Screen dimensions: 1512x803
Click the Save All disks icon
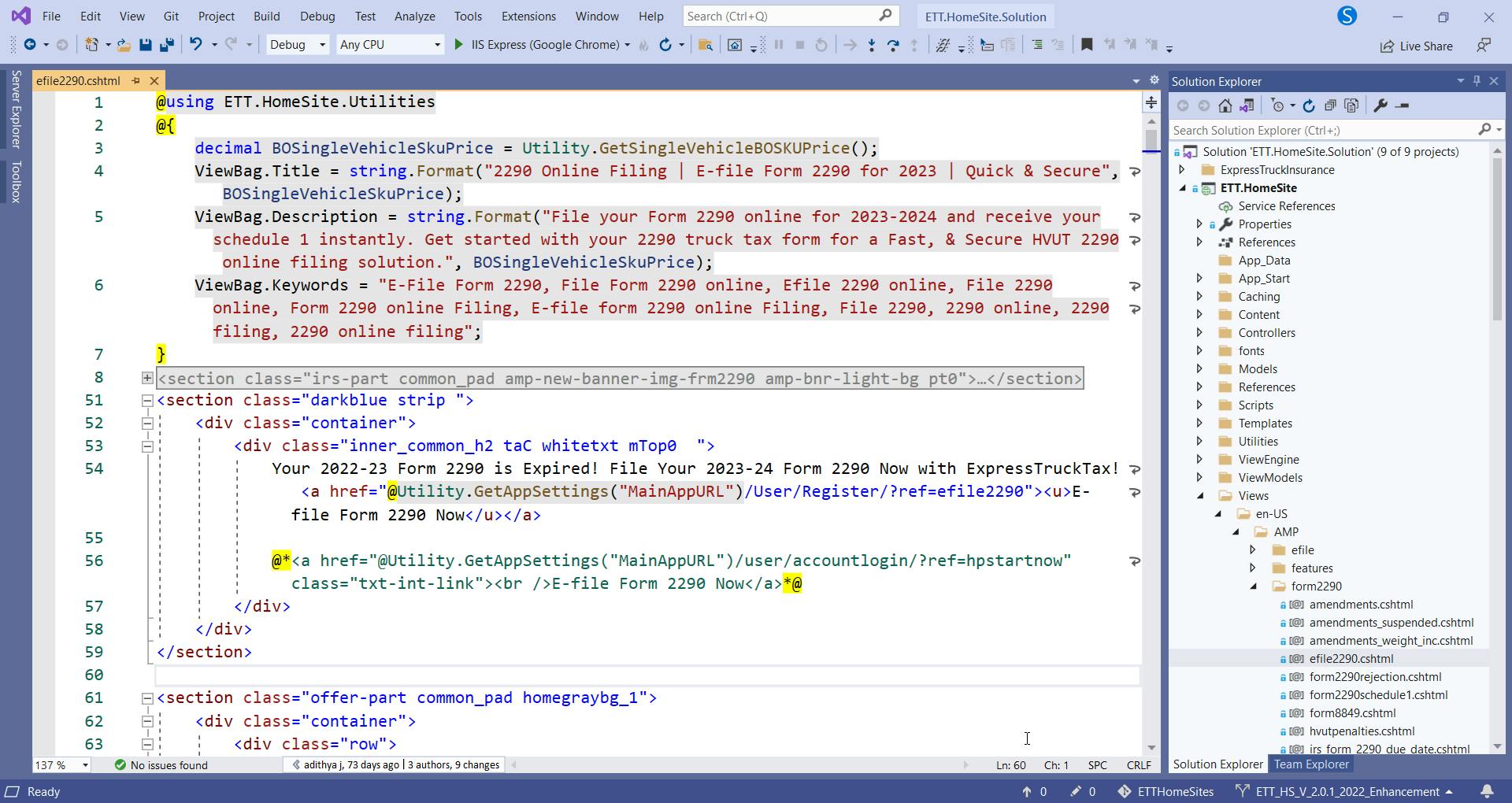(166, 45)
